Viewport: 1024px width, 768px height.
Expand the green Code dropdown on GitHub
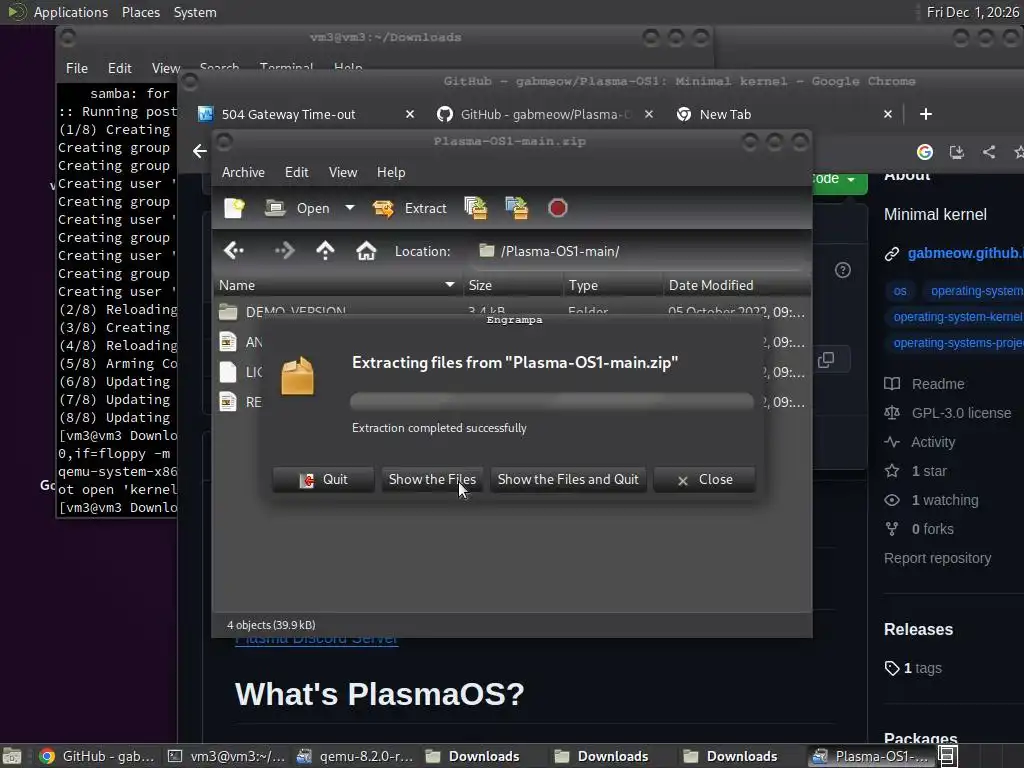click(x=839, y=179)
